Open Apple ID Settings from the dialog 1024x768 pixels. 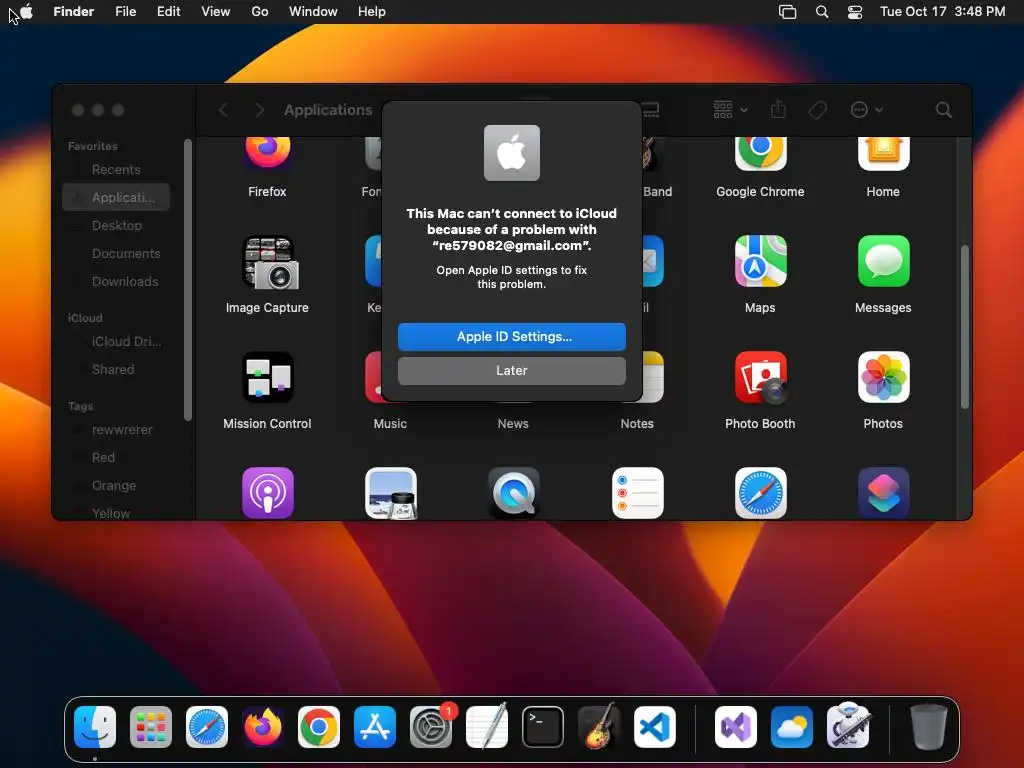pyautogui.click(x=511, y=336)
